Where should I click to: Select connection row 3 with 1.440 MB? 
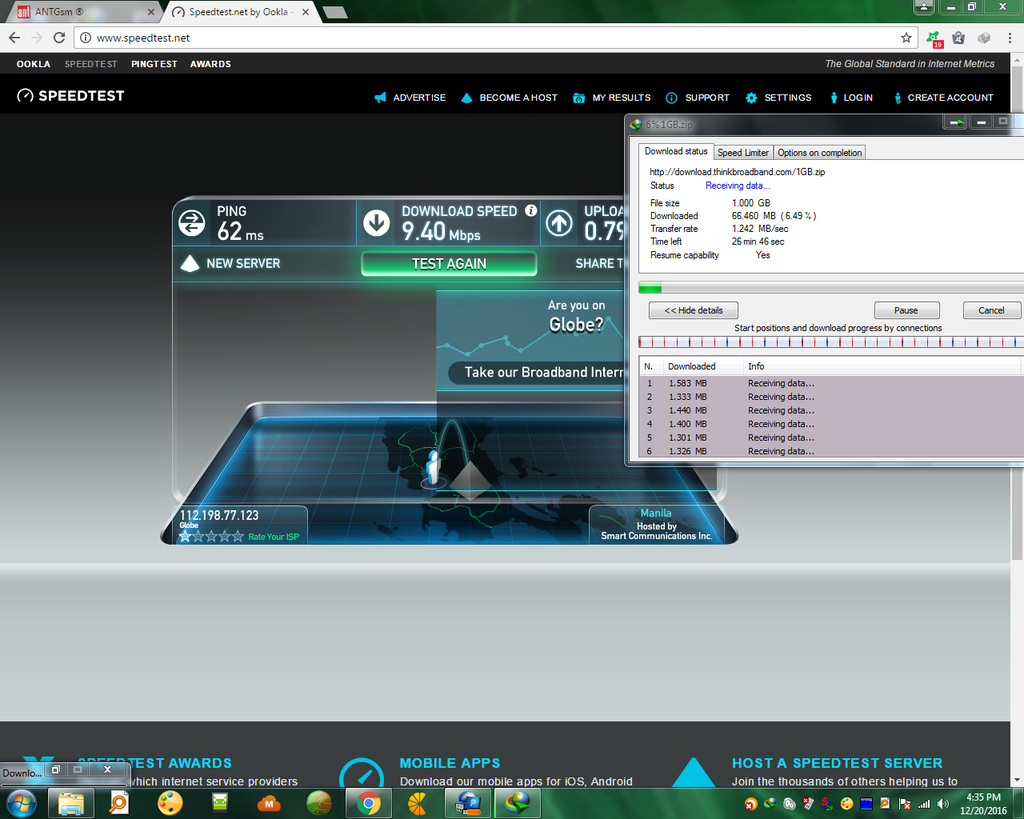pyautogui.click(x=831, y=410)
